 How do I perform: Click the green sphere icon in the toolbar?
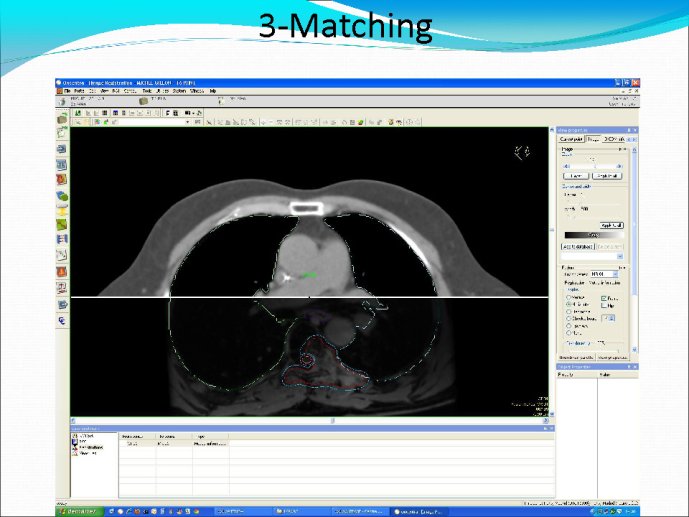(x=360, y=122)
